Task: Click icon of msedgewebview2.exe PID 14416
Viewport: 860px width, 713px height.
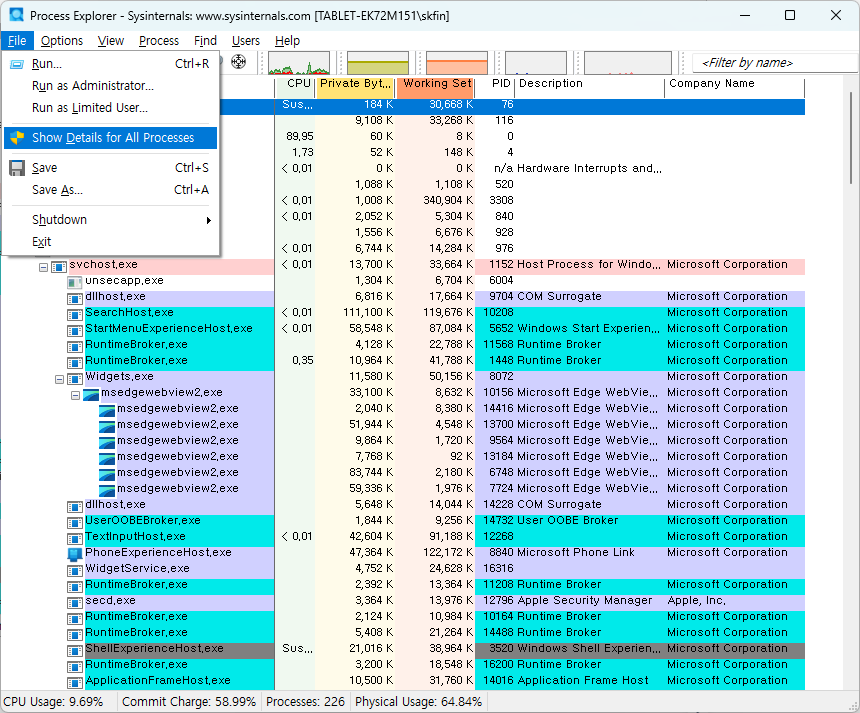Action: point(107,410)
